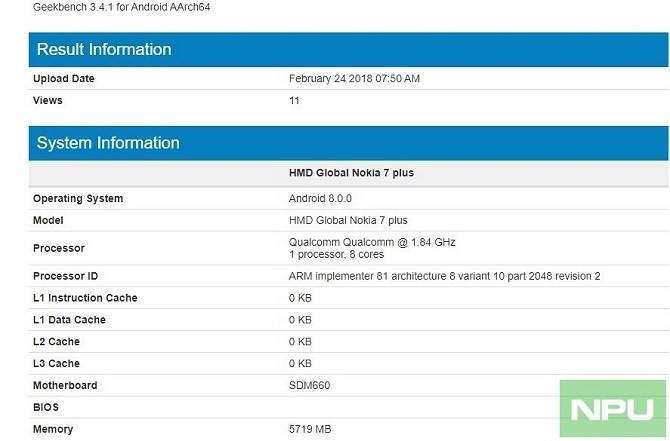670x441 pixels.
Task: Click the Result Information header
Action: pyautogui.click(x=348, y=50)
